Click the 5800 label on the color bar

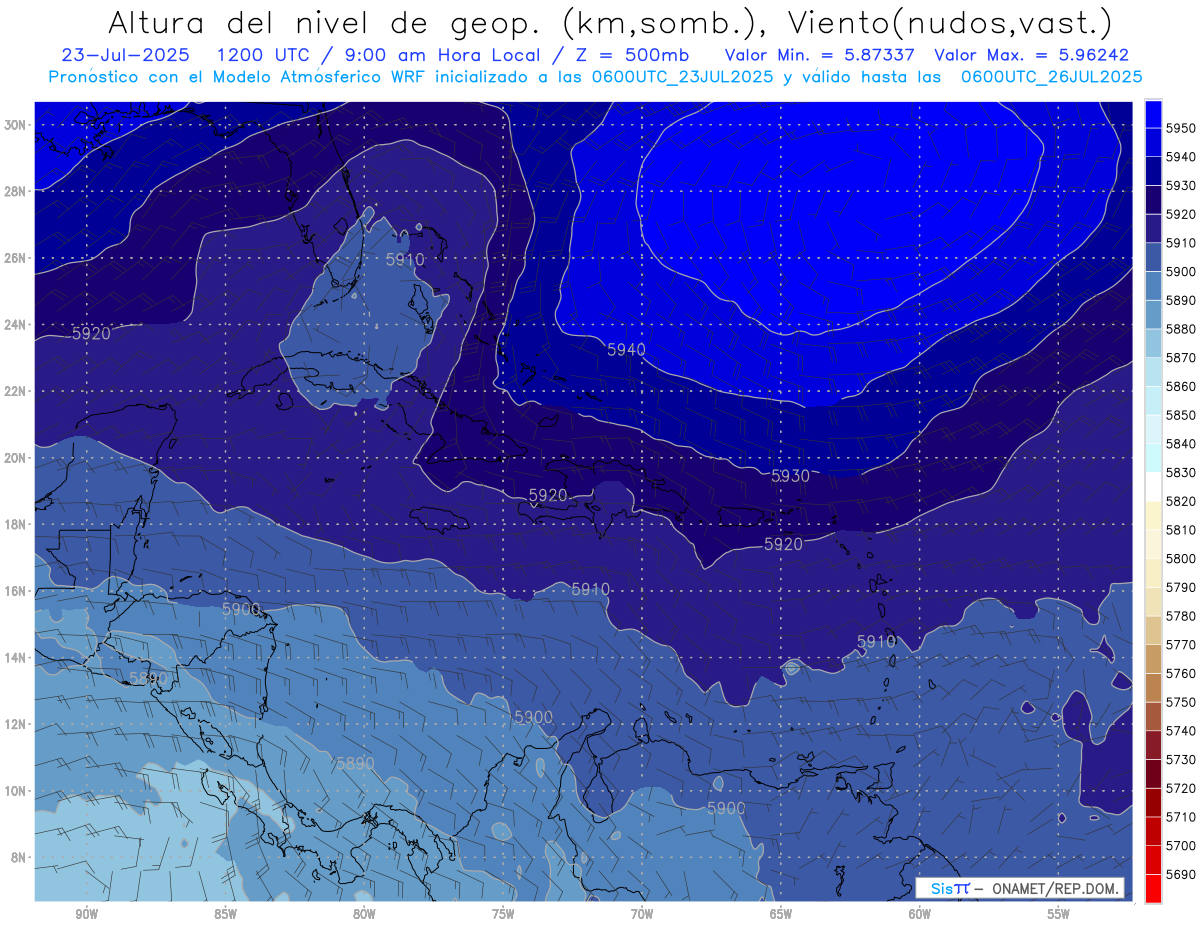point(1180,558)
